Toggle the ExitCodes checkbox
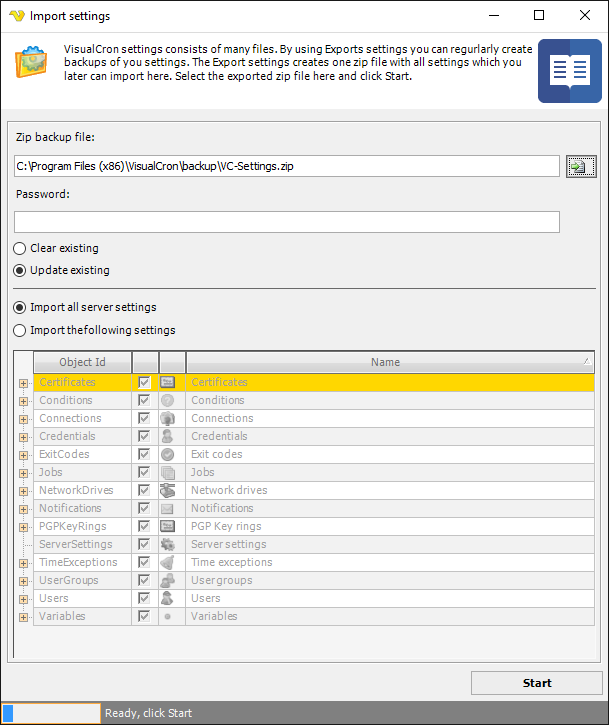The width and height of the screenshot is (609, 725). click(144, 455)
